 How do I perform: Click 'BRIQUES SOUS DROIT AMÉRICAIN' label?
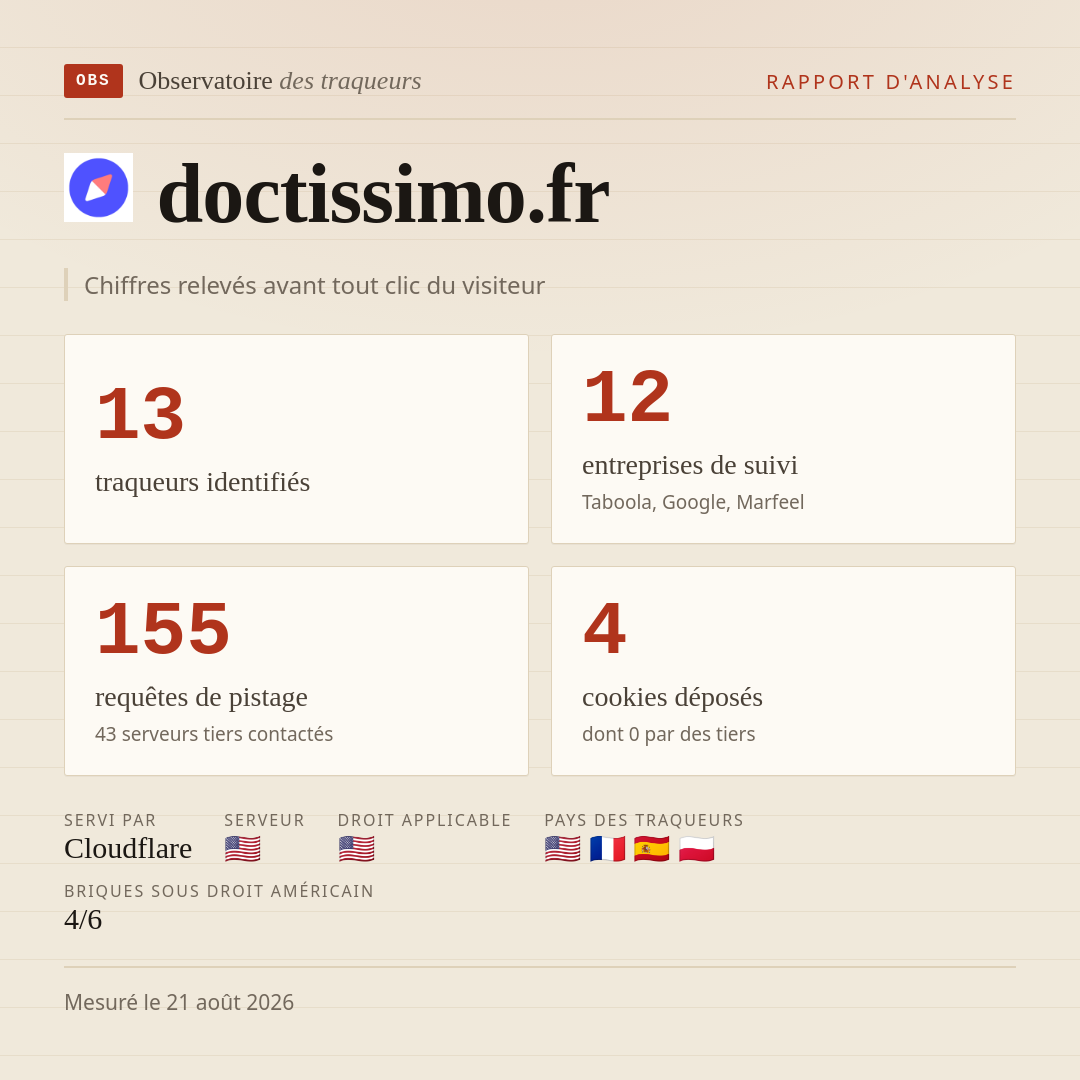pyautogui.click(x=219, y=891)
